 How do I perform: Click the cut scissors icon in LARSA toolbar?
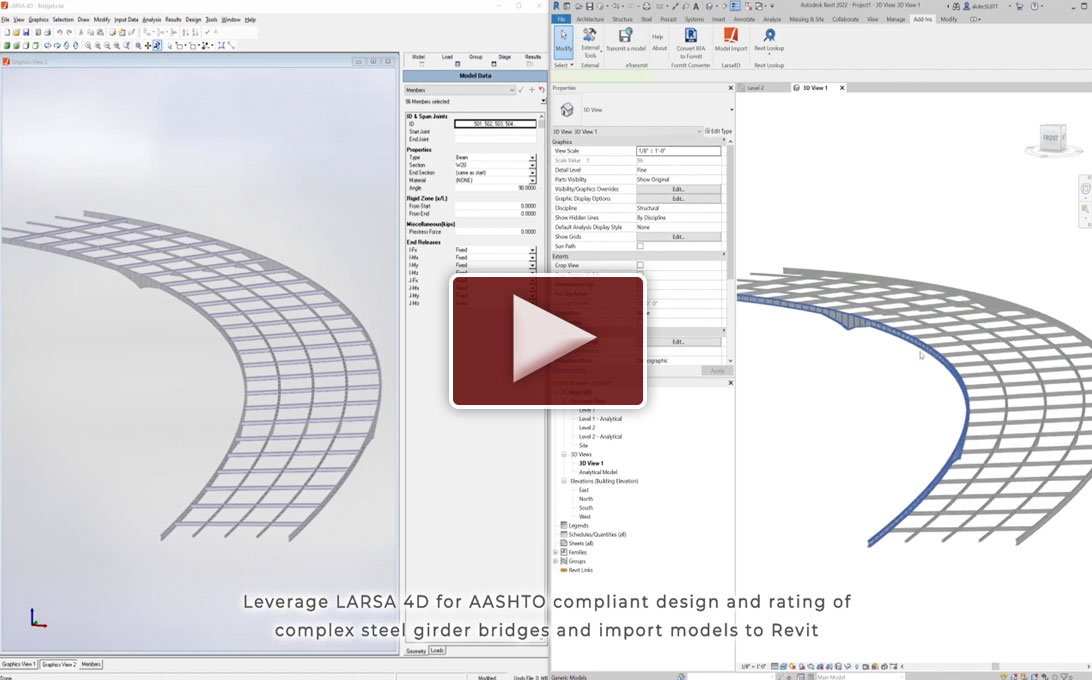(81, 32)
